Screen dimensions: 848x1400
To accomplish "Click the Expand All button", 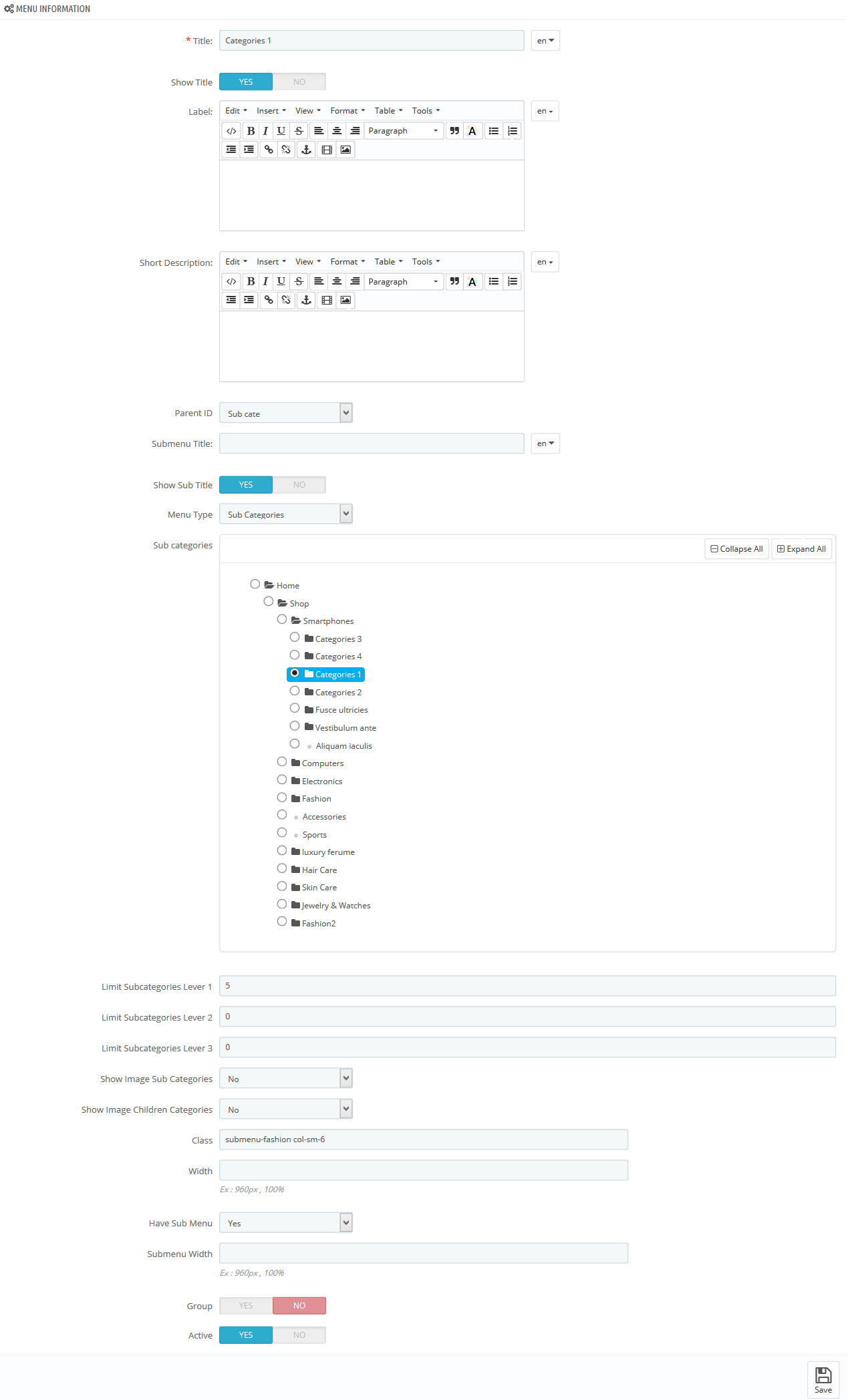I will pyautogui.click(x=801, y=549).
